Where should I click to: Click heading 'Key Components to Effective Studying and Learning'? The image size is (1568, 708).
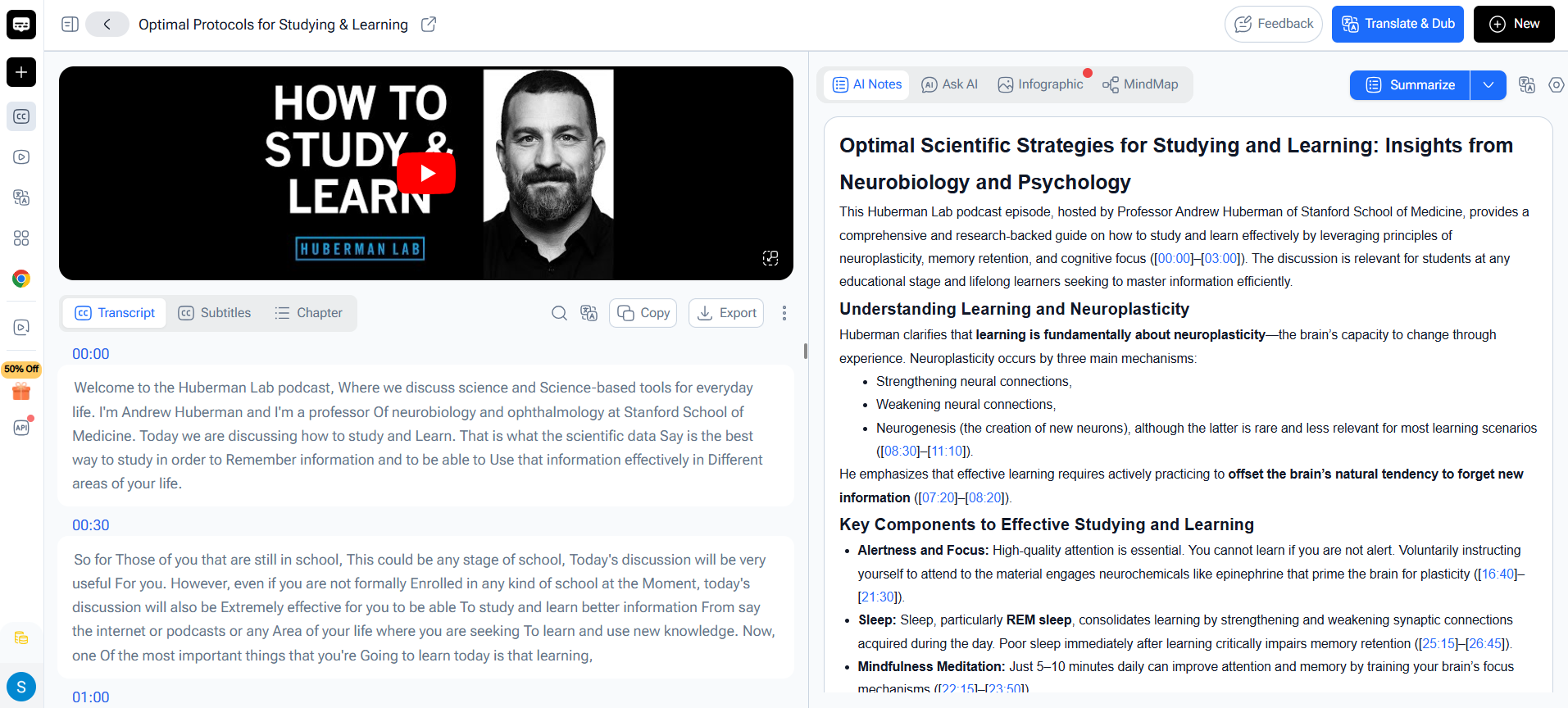click(1047, 524)
